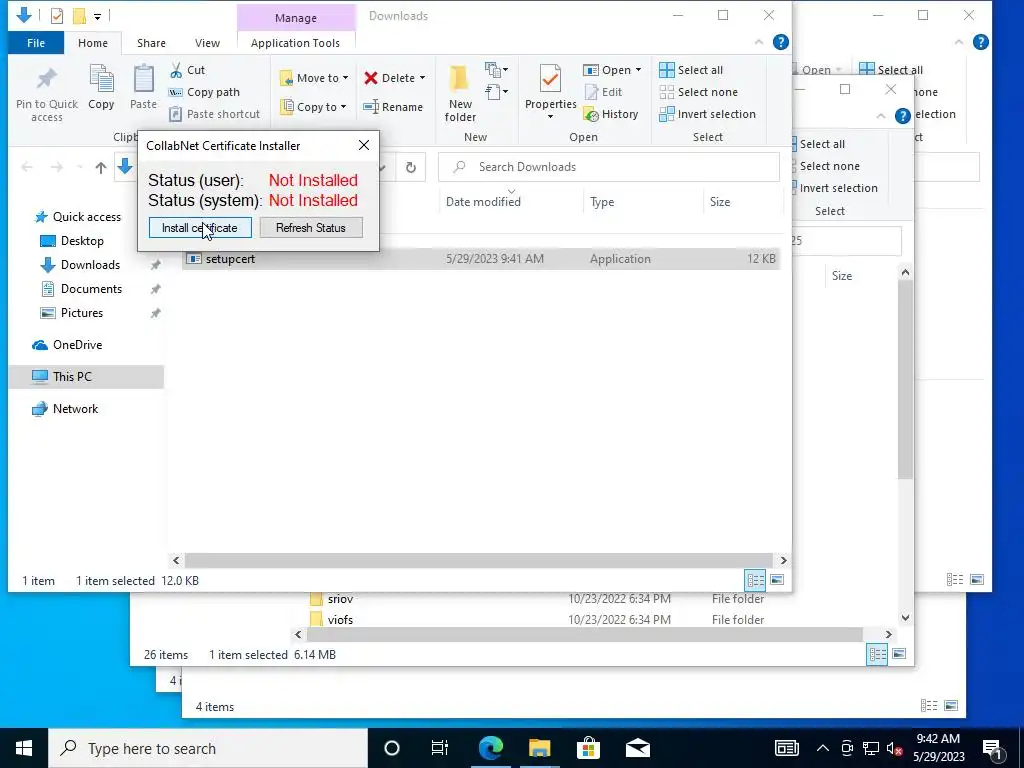Viewport: 1024px width, 768px height.
Task: Switch to the Home ribbon tab
Action: point(93,43)
